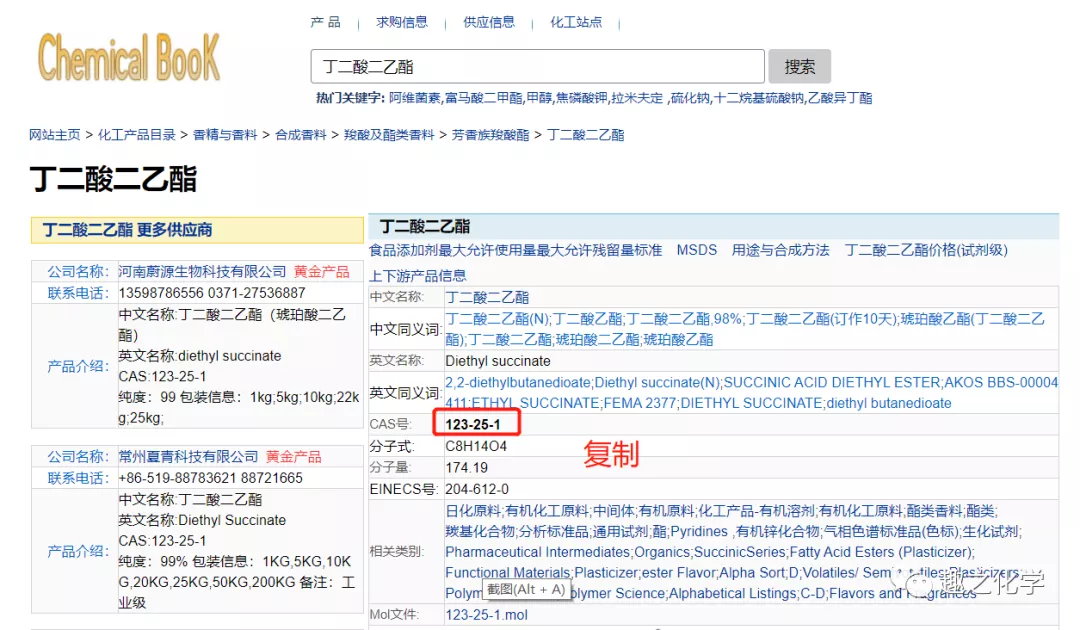Screen dimensions: 1080x630
Task: Select hot keyword 富马酸二甲酯
Action: [x=484, y=98]
